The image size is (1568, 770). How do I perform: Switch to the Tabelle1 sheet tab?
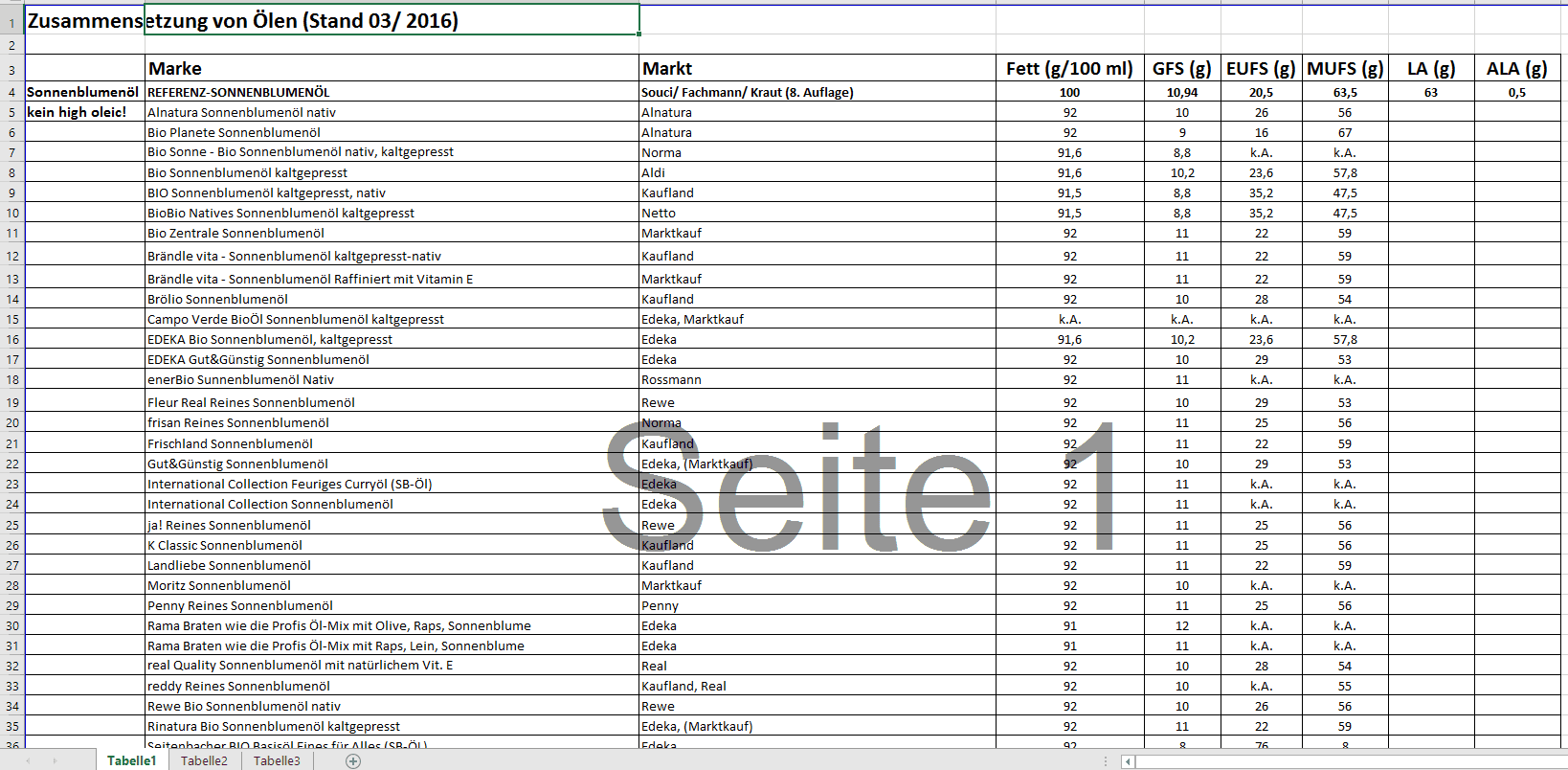[131, 760]
